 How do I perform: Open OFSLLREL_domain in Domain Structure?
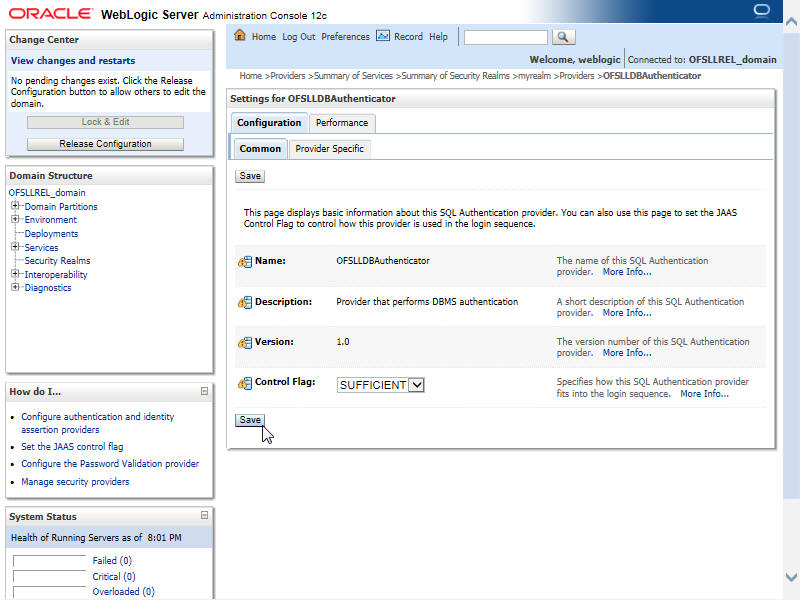pos(47,193)
